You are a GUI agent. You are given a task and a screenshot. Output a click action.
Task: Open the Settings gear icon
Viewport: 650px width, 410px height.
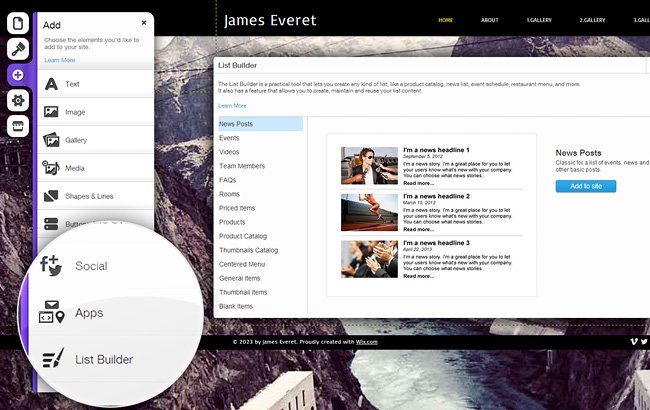tap(18, 100)
